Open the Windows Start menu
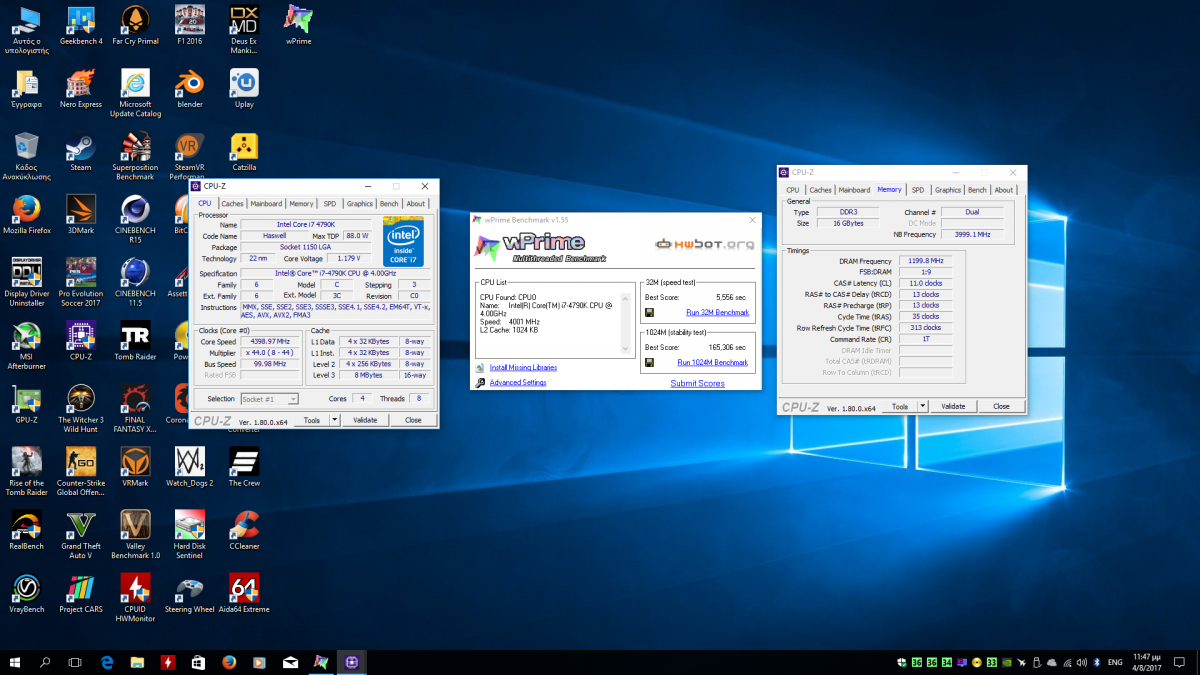The width and height of the screenshot is (1200, 675). [16, 662]
